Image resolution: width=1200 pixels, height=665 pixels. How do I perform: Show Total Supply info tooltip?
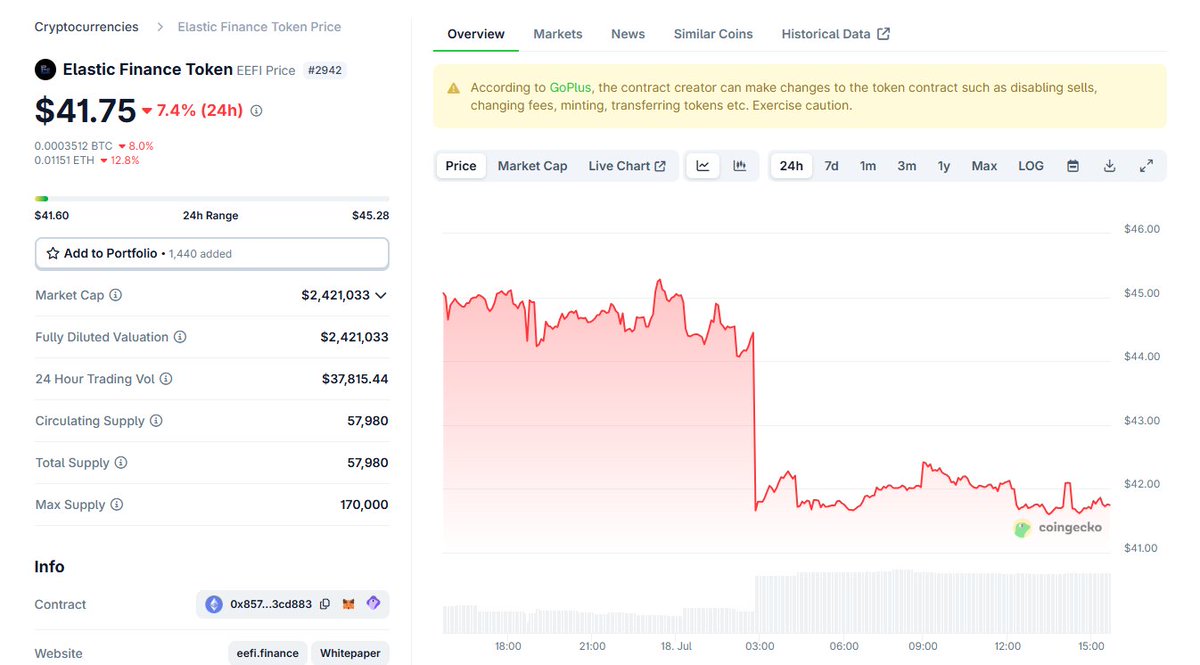[121, 463]
